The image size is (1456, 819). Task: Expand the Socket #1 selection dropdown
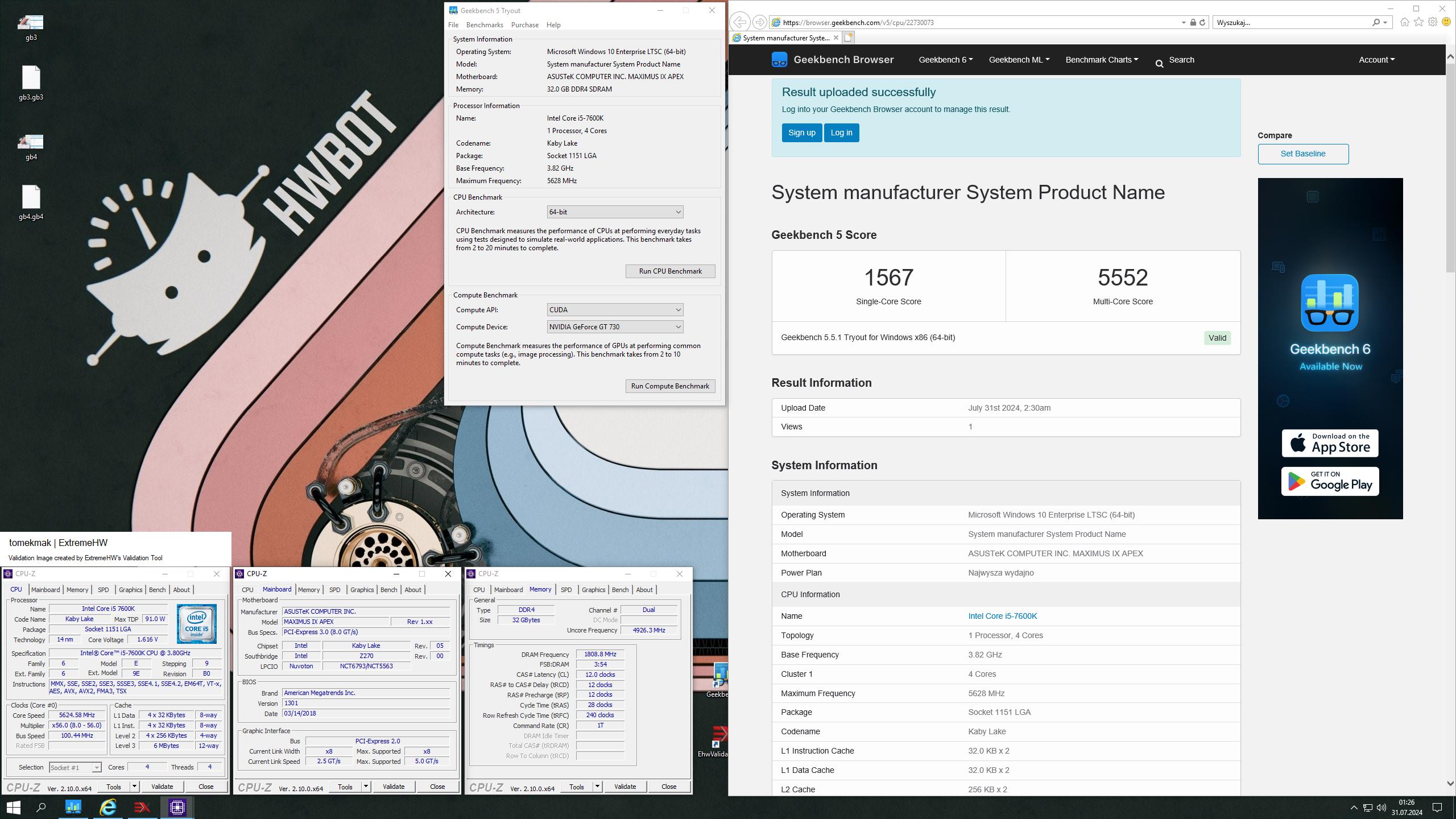click(x=75, y=768)
